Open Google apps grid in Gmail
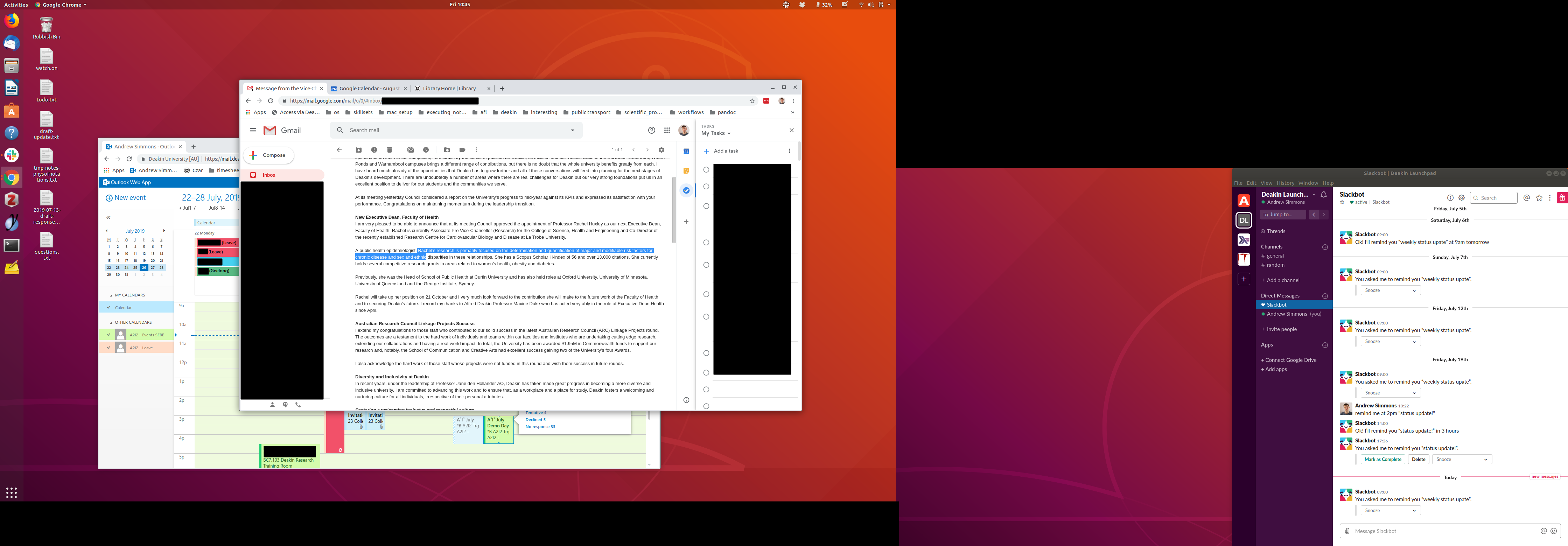 [x=667, y=130]
